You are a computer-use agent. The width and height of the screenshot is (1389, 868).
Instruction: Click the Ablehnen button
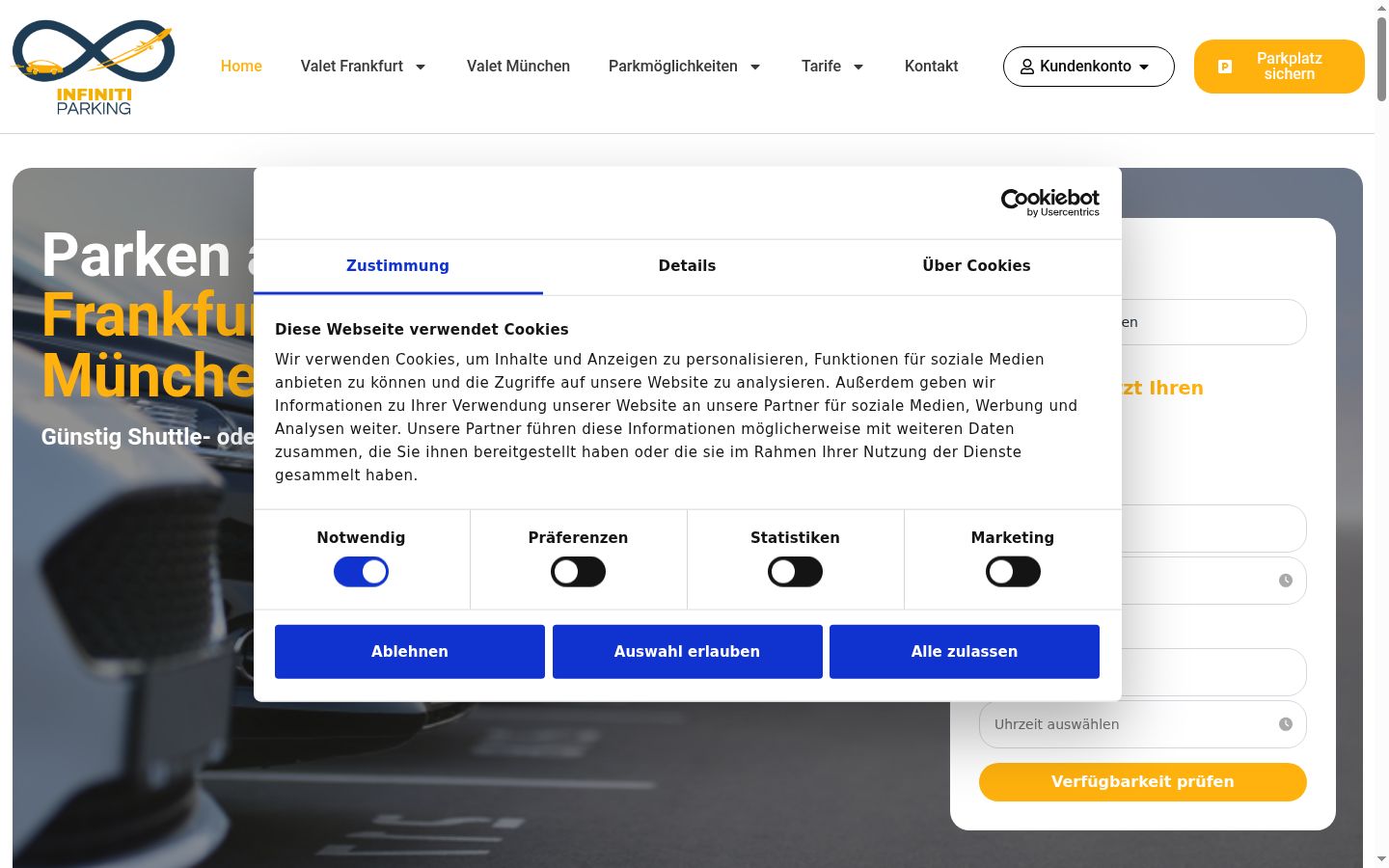tap(410, 652)
